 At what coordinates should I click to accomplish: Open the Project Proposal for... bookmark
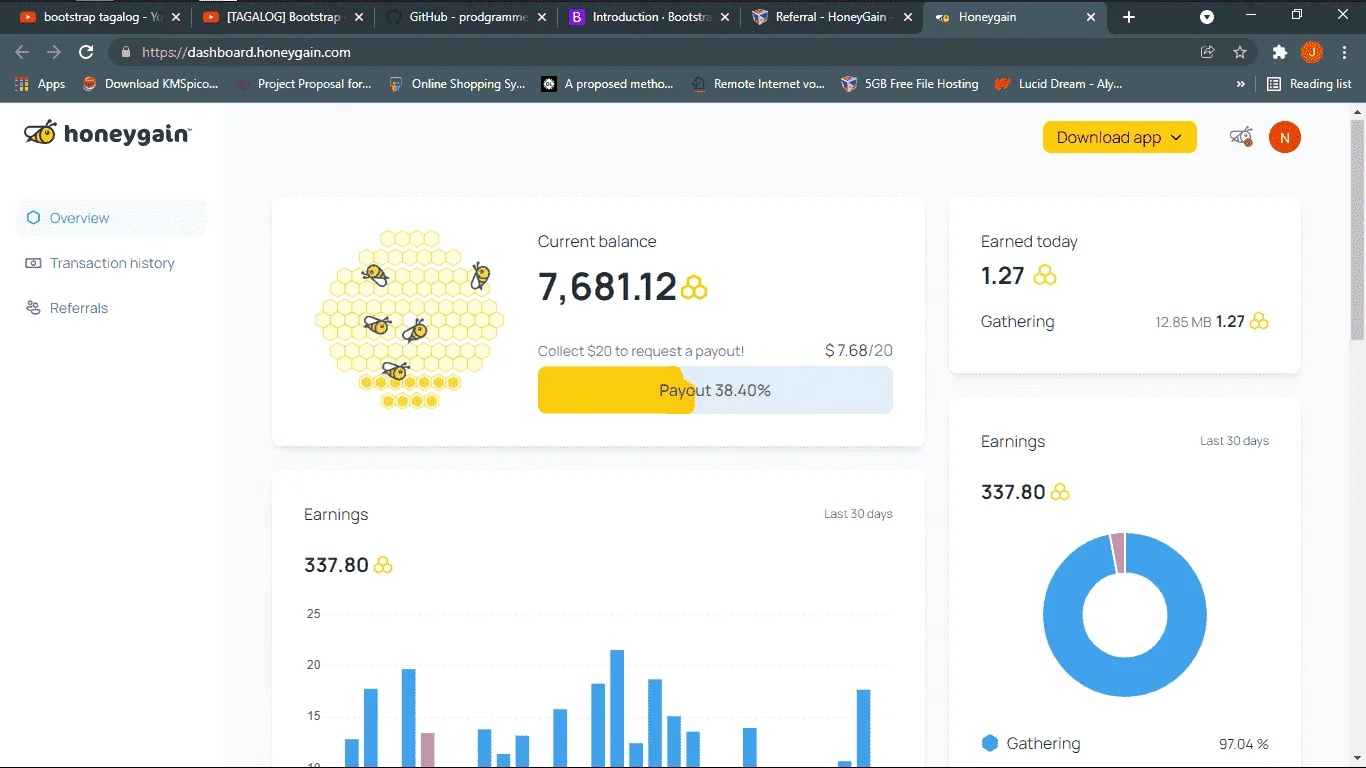(x=303, y=84)
